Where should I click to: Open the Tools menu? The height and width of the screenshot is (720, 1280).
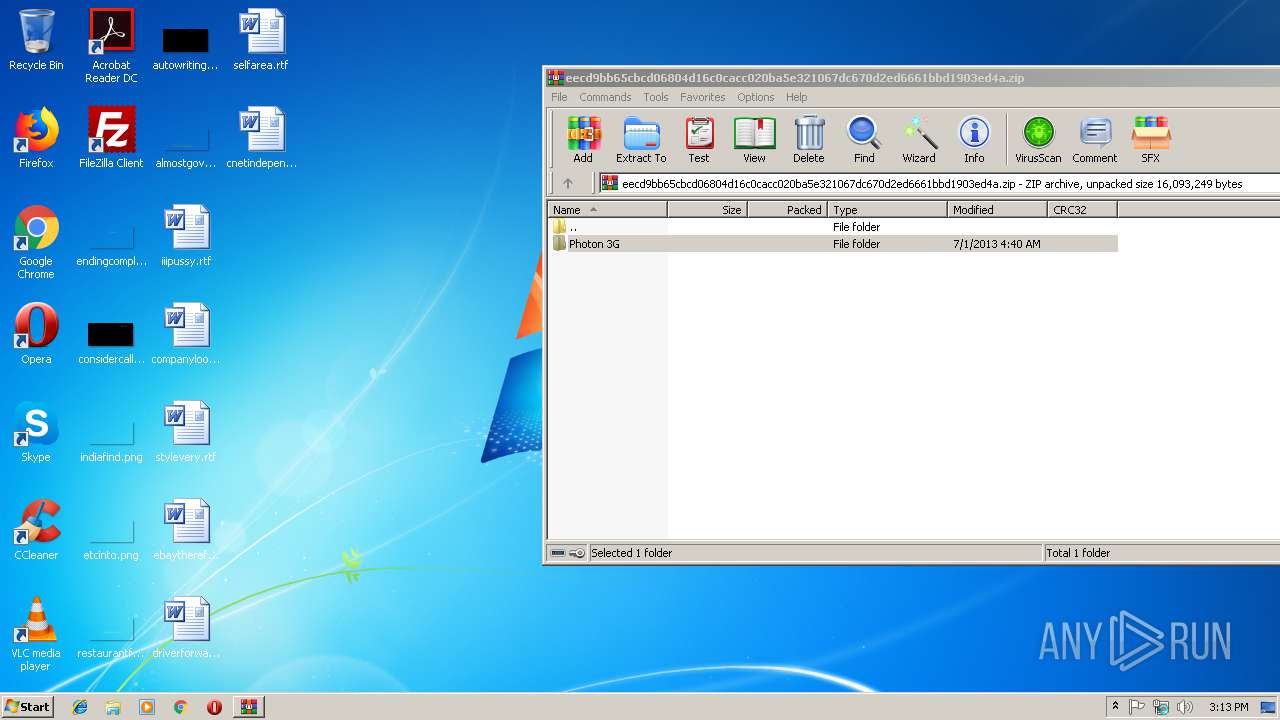656,97
